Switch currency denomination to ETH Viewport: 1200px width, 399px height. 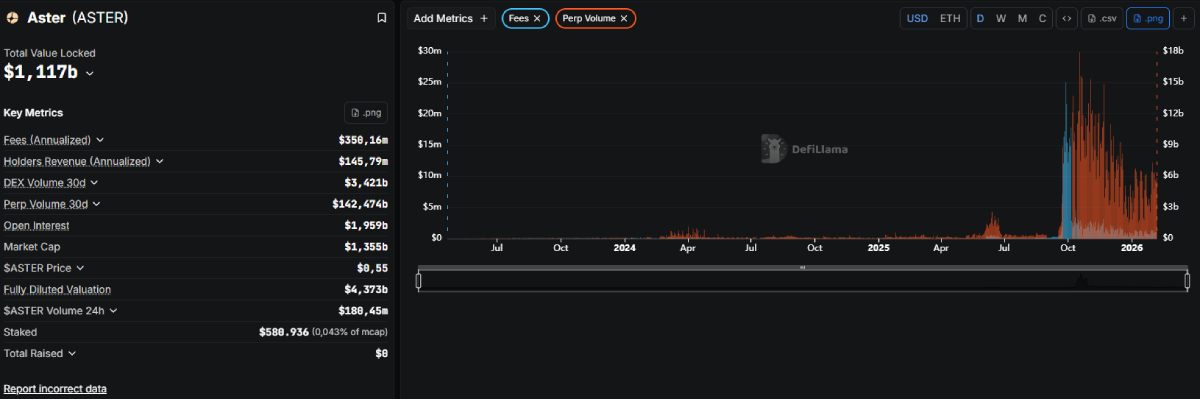[950, 18]
